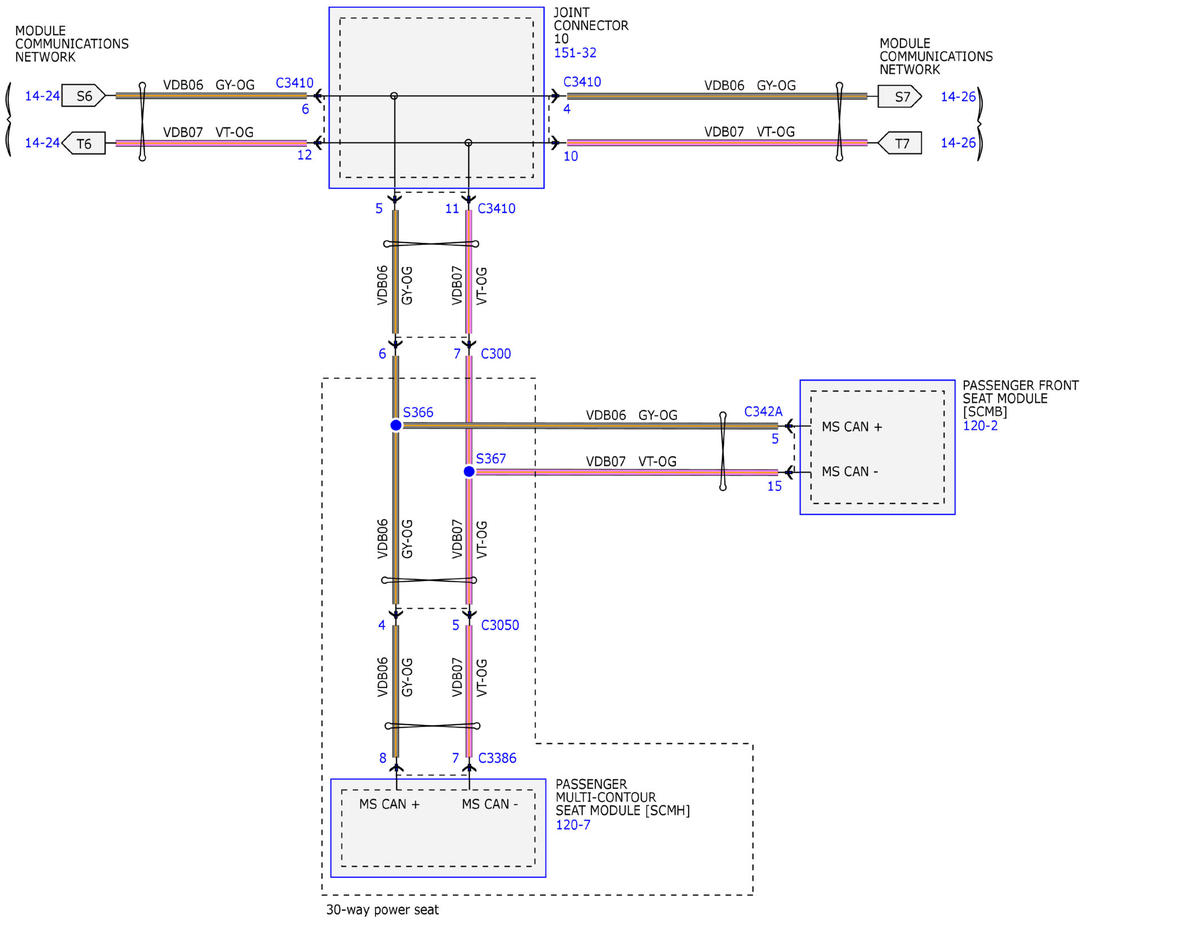Open the 14-26 reference beside the T7 tag
The width and height of the screenshot is (1200, 927).
(958, 144)
